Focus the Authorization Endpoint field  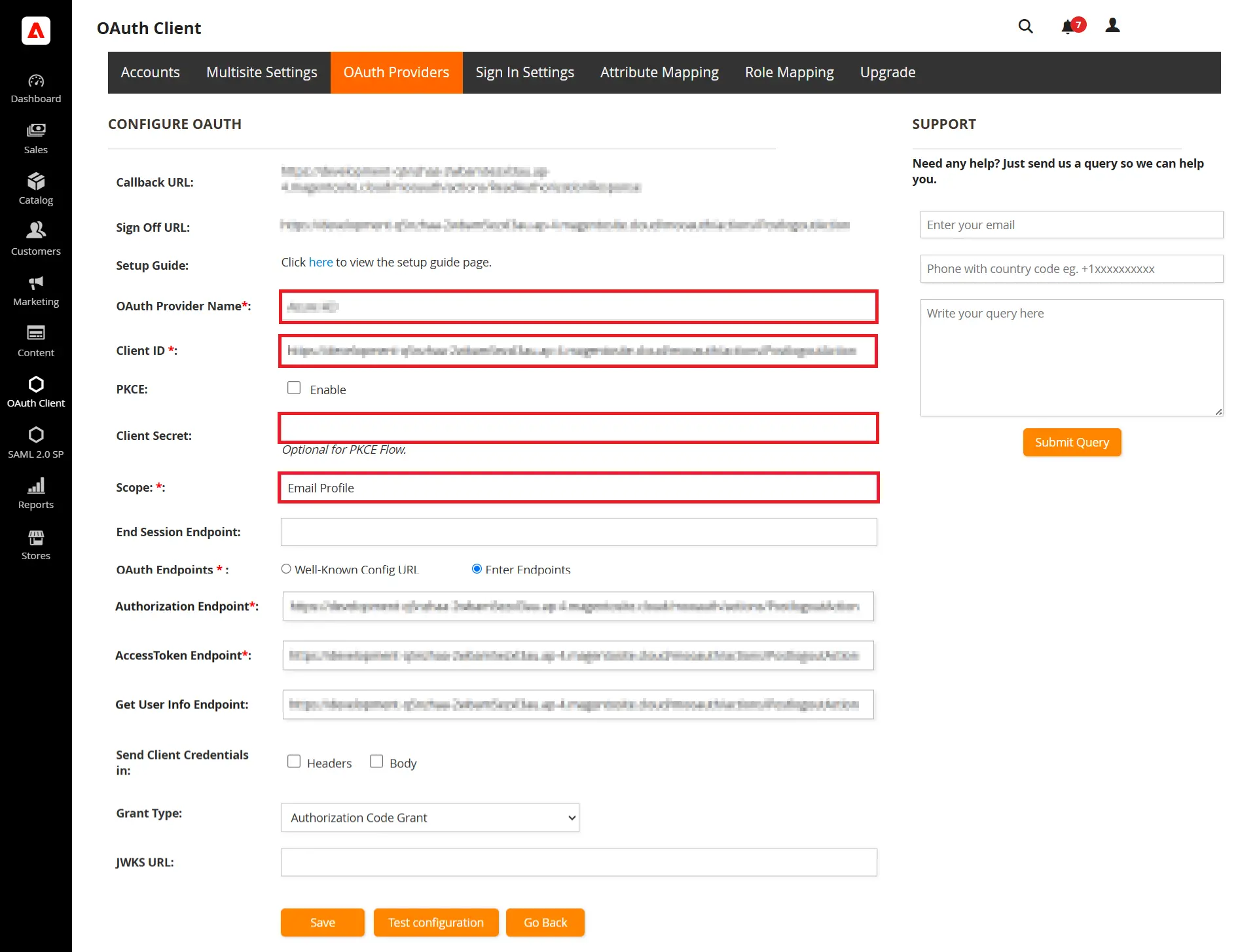578,606
